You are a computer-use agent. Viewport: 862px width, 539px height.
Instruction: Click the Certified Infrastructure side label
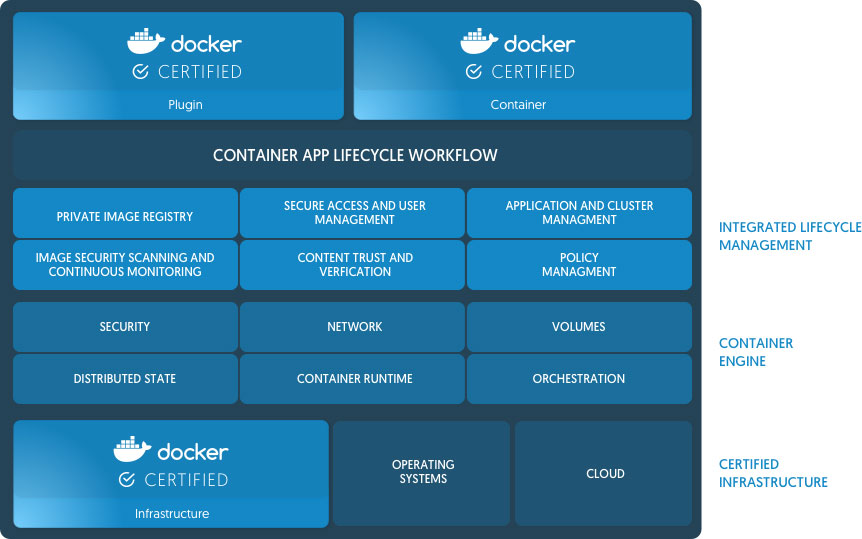[x=773, y=473]
